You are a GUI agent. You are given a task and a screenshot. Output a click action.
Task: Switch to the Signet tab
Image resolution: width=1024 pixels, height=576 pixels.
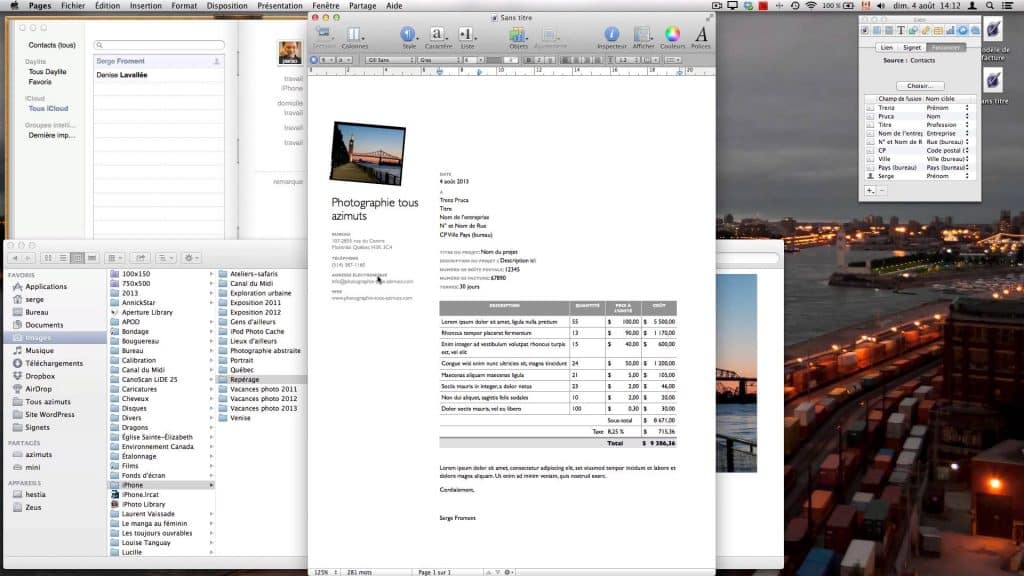pyautogui.click(x=912, y=47)
